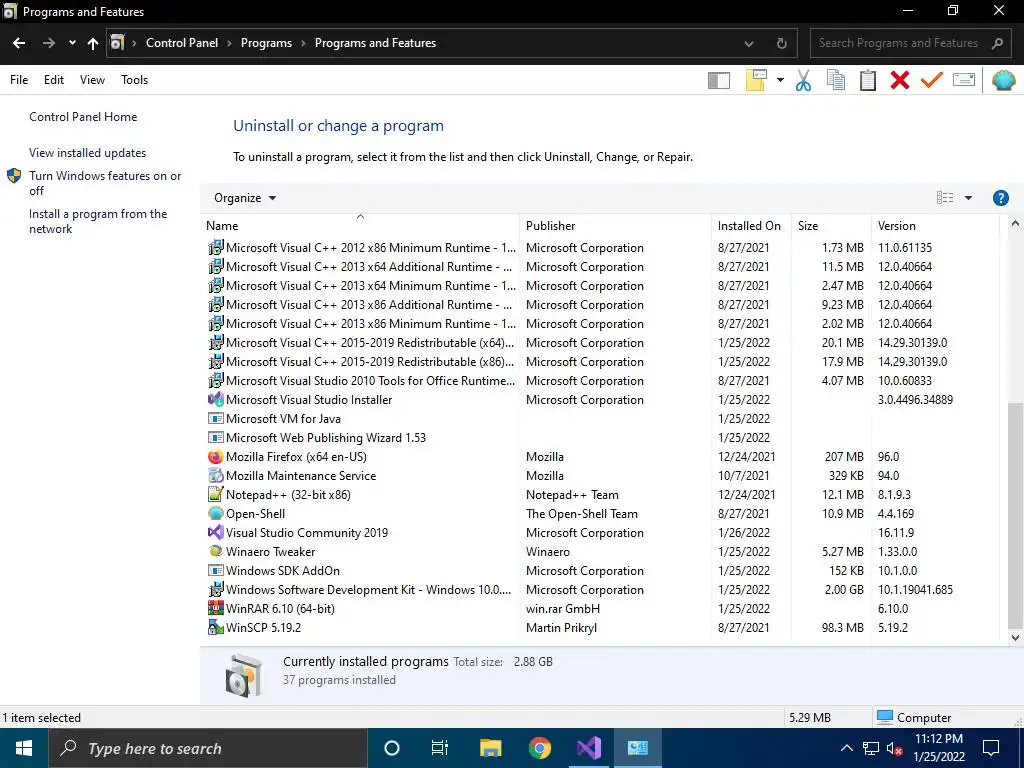Select the Open-Shell program icon

[216, 514]
